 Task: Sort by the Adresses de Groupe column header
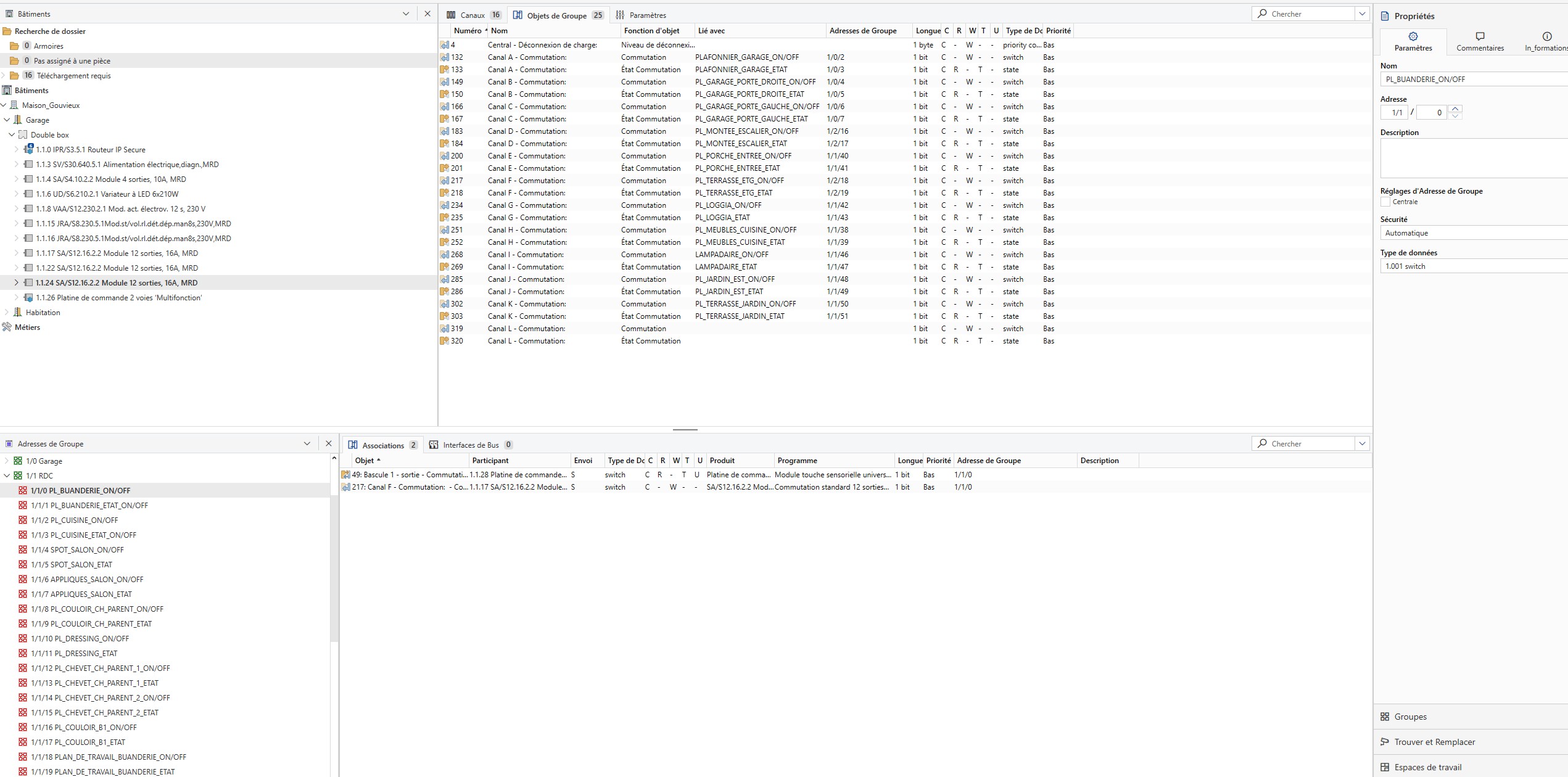(x=863, y=30)
